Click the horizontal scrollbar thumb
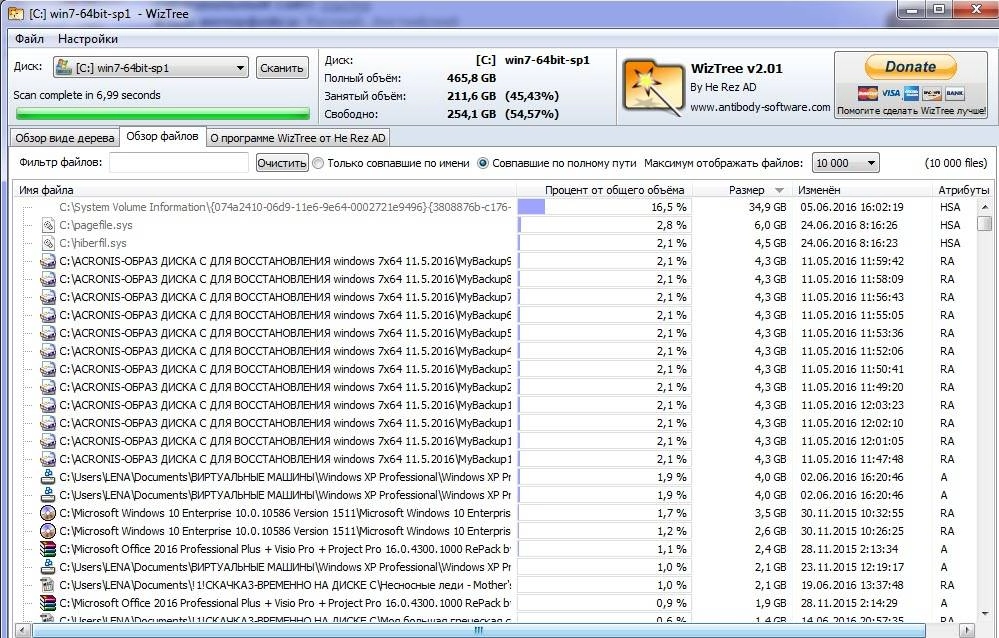999x638 pixels. [478, 630]
